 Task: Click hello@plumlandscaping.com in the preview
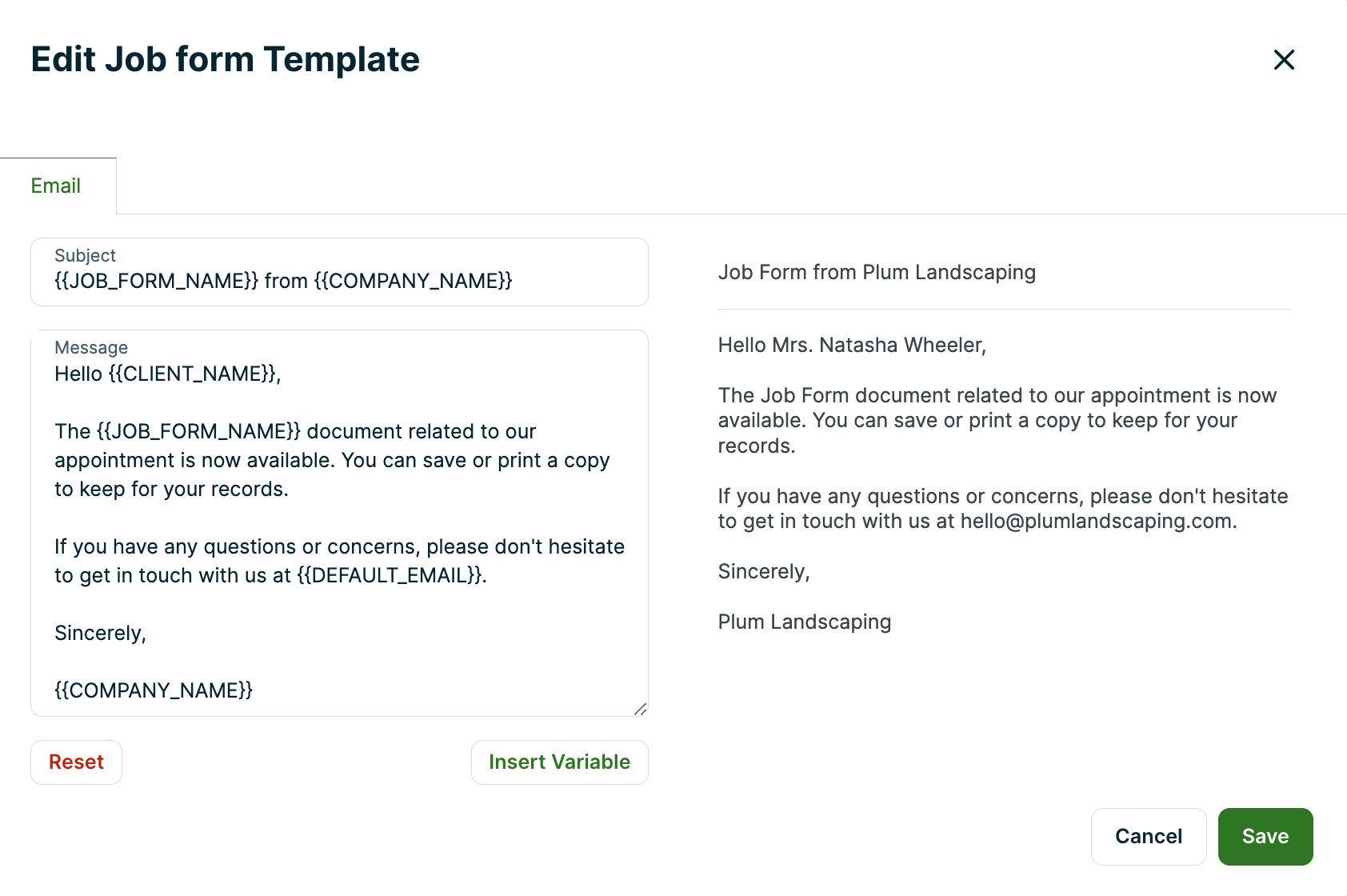[x=1097, y=522]
